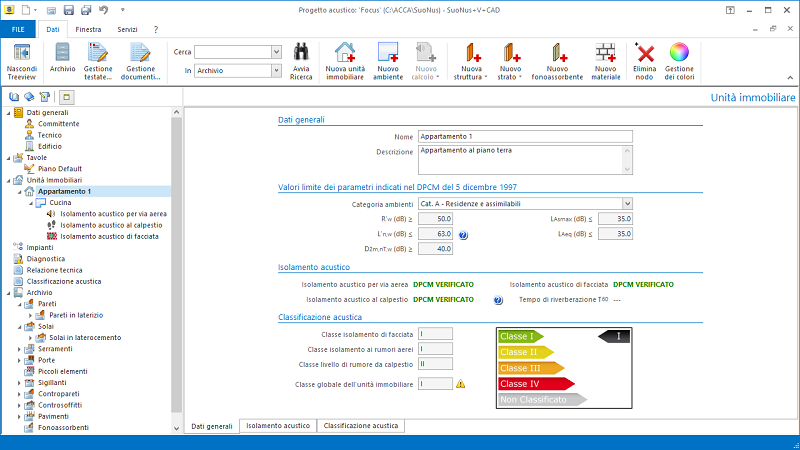
Task: Expand the Controsoffitti tree node
Action: pos(19,405)
